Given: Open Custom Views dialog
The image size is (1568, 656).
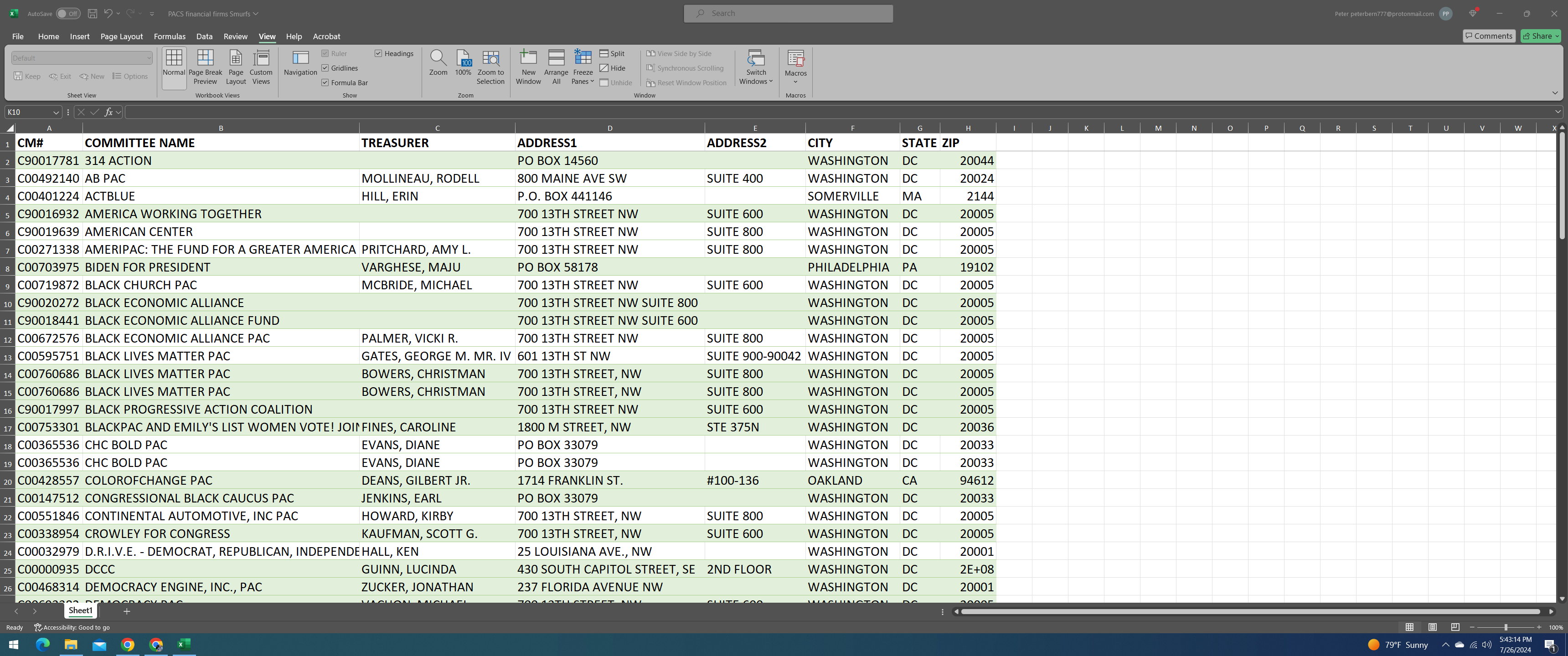Looking at the screenshot, I should pyautogui.click(x=261, y=67).
